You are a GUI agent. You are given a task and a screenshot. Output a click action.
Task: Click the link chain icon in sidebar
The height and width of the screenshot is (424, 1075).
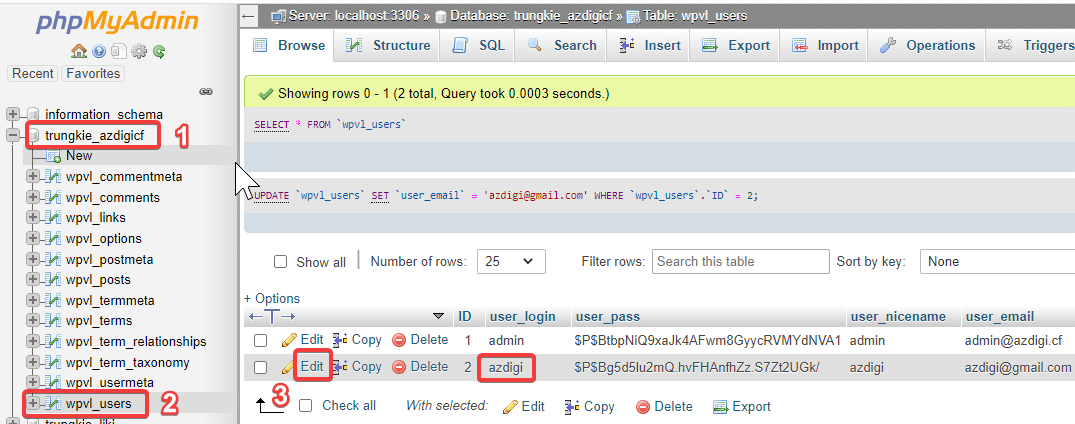(206, 91)
